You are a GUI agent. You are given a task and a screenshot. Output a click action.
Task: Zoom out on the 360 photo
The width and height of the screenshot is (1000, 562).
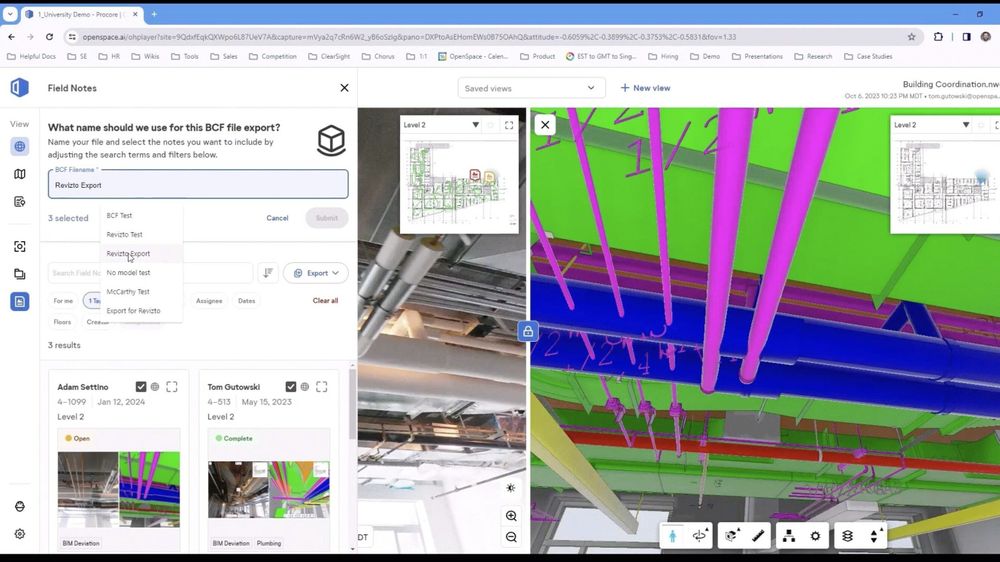(x=511, y=537)
